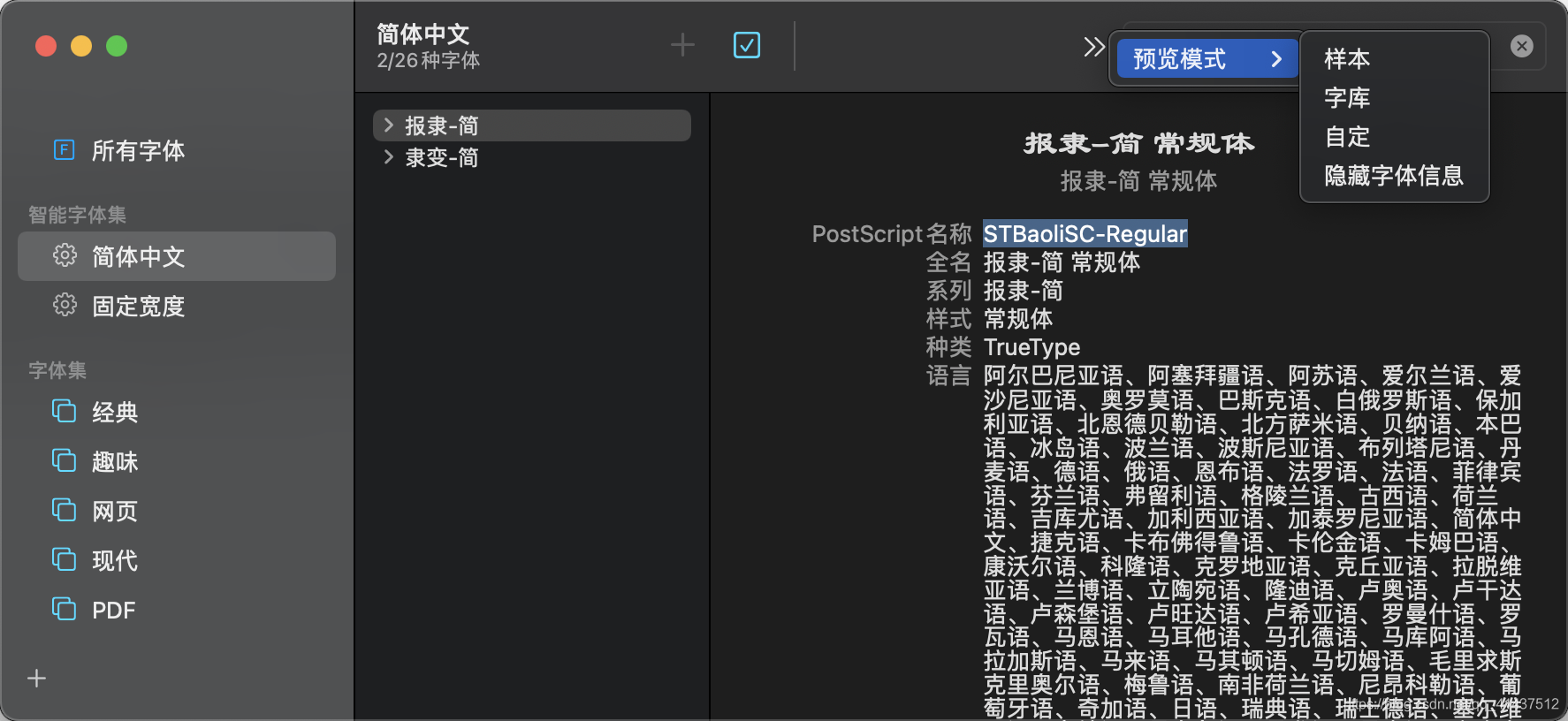Choose 字库 preview mode
Image resolution: width=1568 pixels, height=721 pixels.
[1394, 98]
